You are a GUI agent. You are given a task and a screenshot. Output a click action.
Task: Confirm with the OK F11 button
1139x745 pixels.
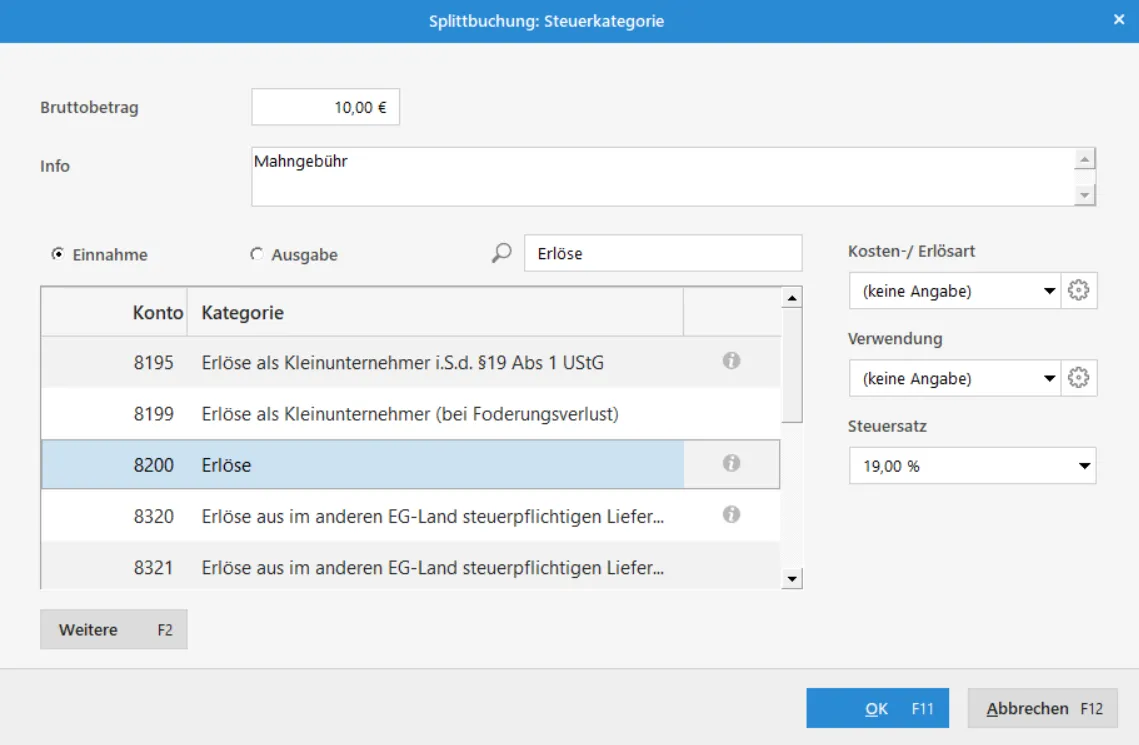tap(877, 708)
